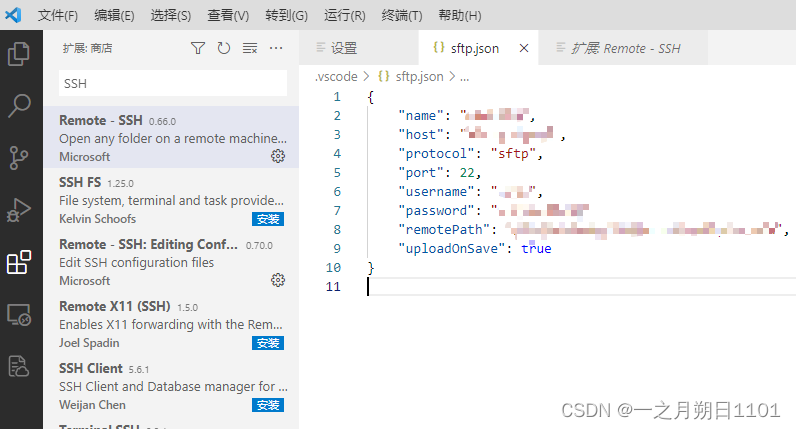Open the 文件(F) menu
Viewport: 796px width, 429px height.
[x=57, y=15]
